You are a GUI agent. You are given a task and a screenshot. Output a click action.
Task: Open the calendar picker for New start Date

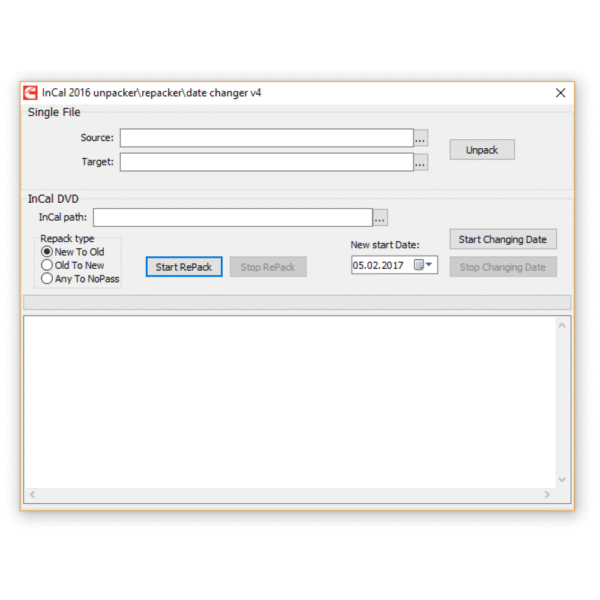point(424,265)
